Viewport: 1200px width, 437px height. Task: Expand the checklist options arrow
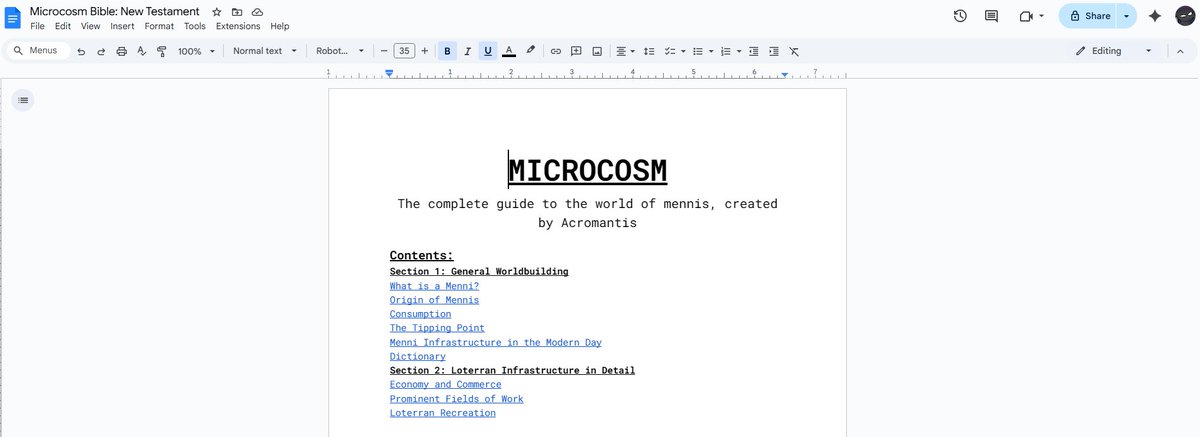point(683,51)
